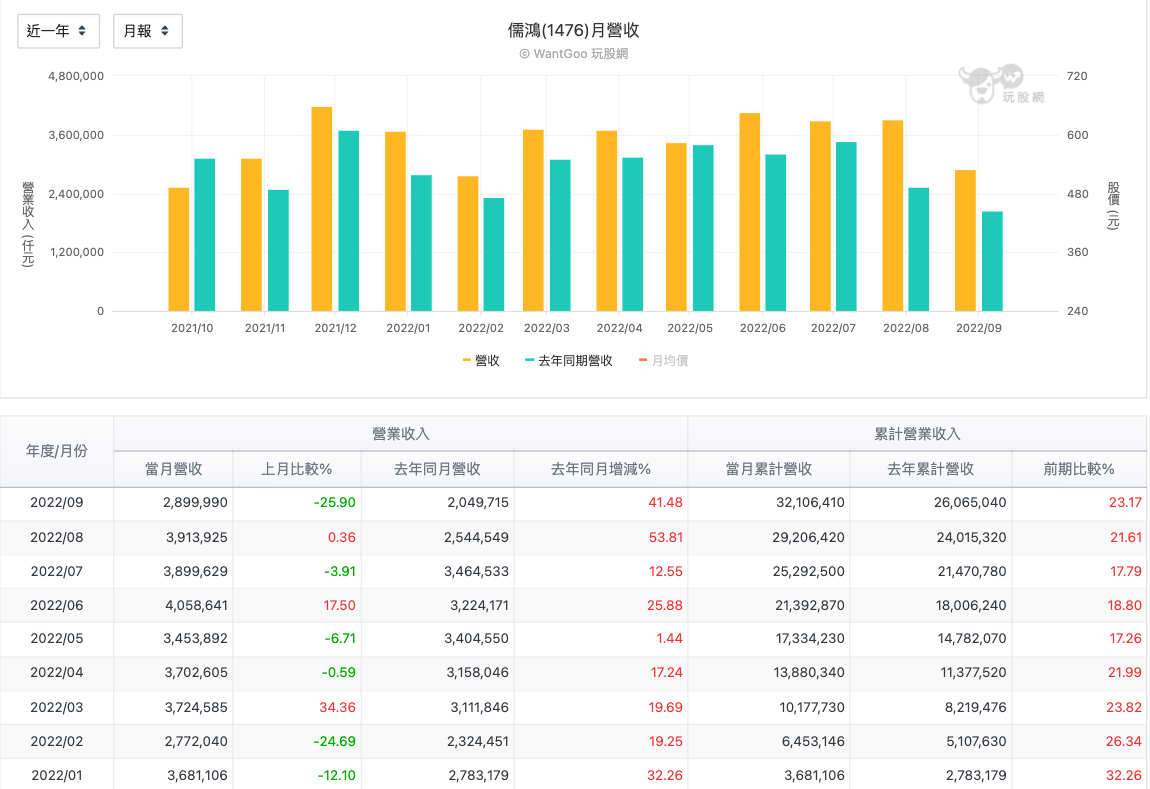Enable the 月均價 legend series

click(664, 361)
